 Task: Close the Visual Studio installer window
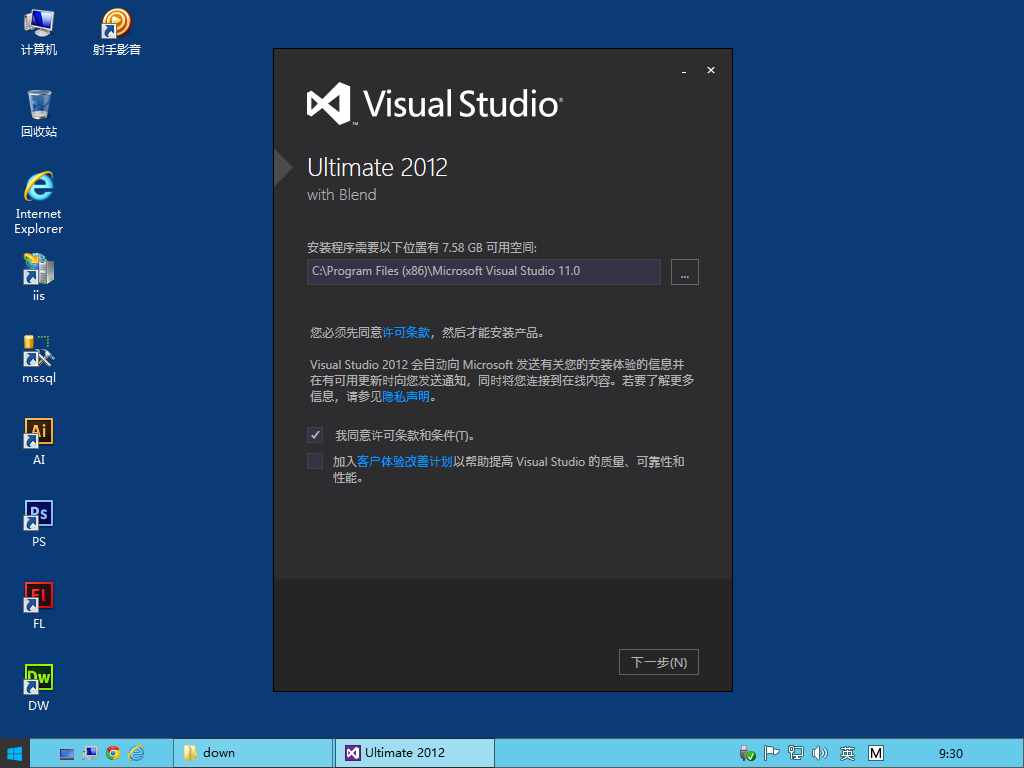711,71
